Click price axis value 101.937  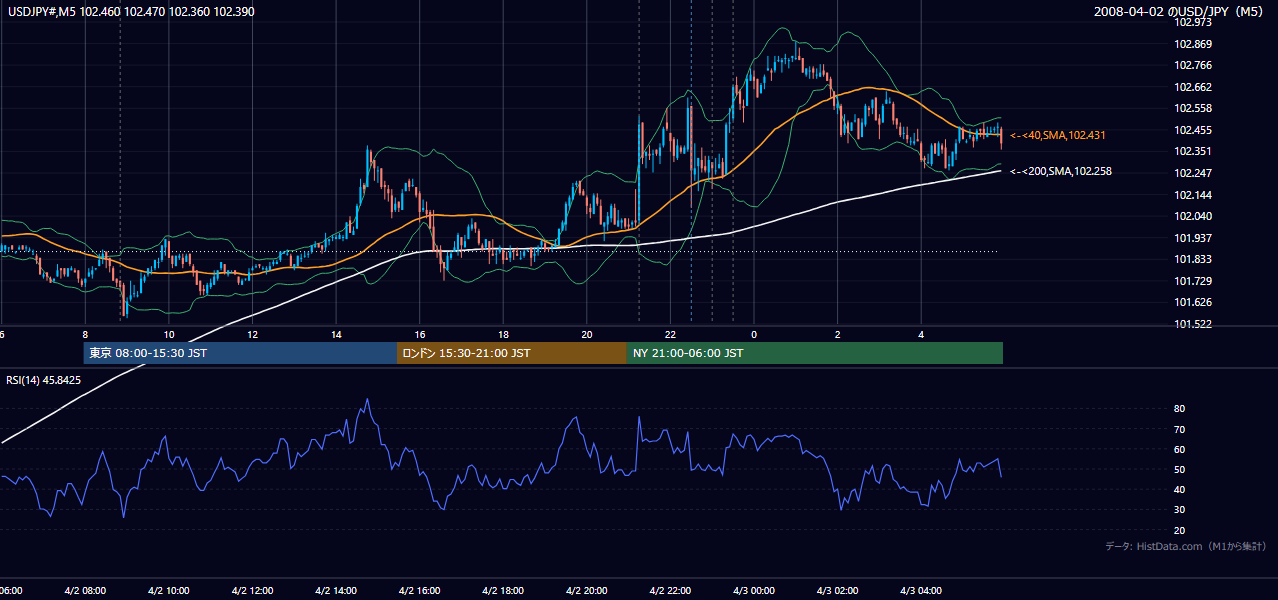(1195, 238)
